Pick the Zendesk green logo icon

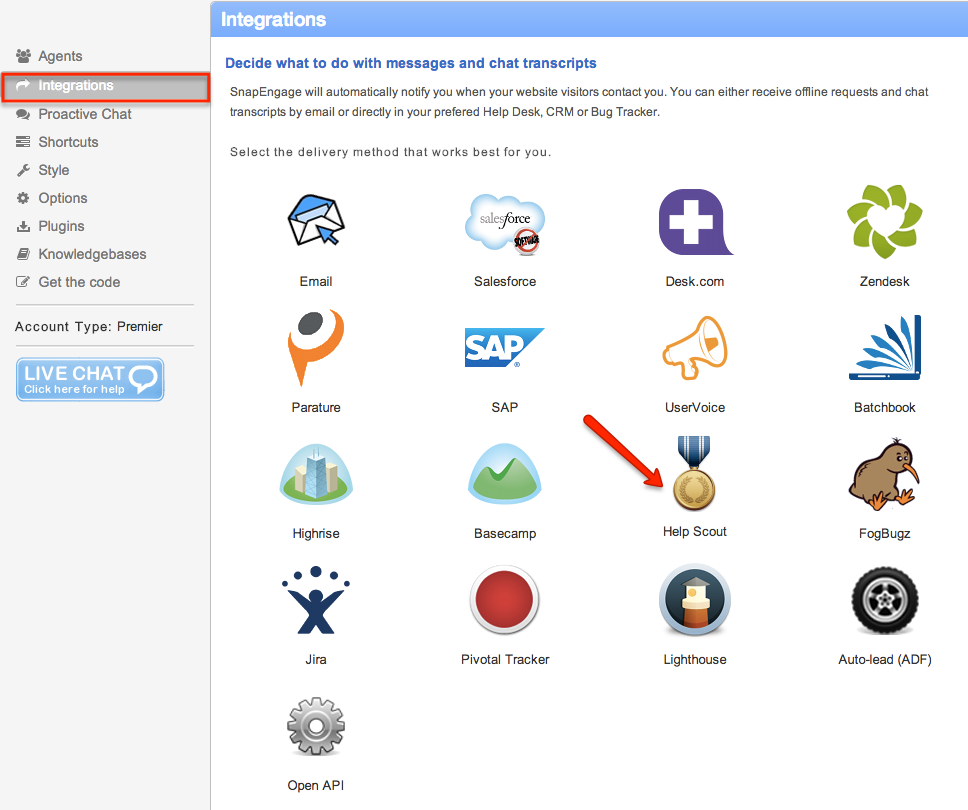(884, 222)
